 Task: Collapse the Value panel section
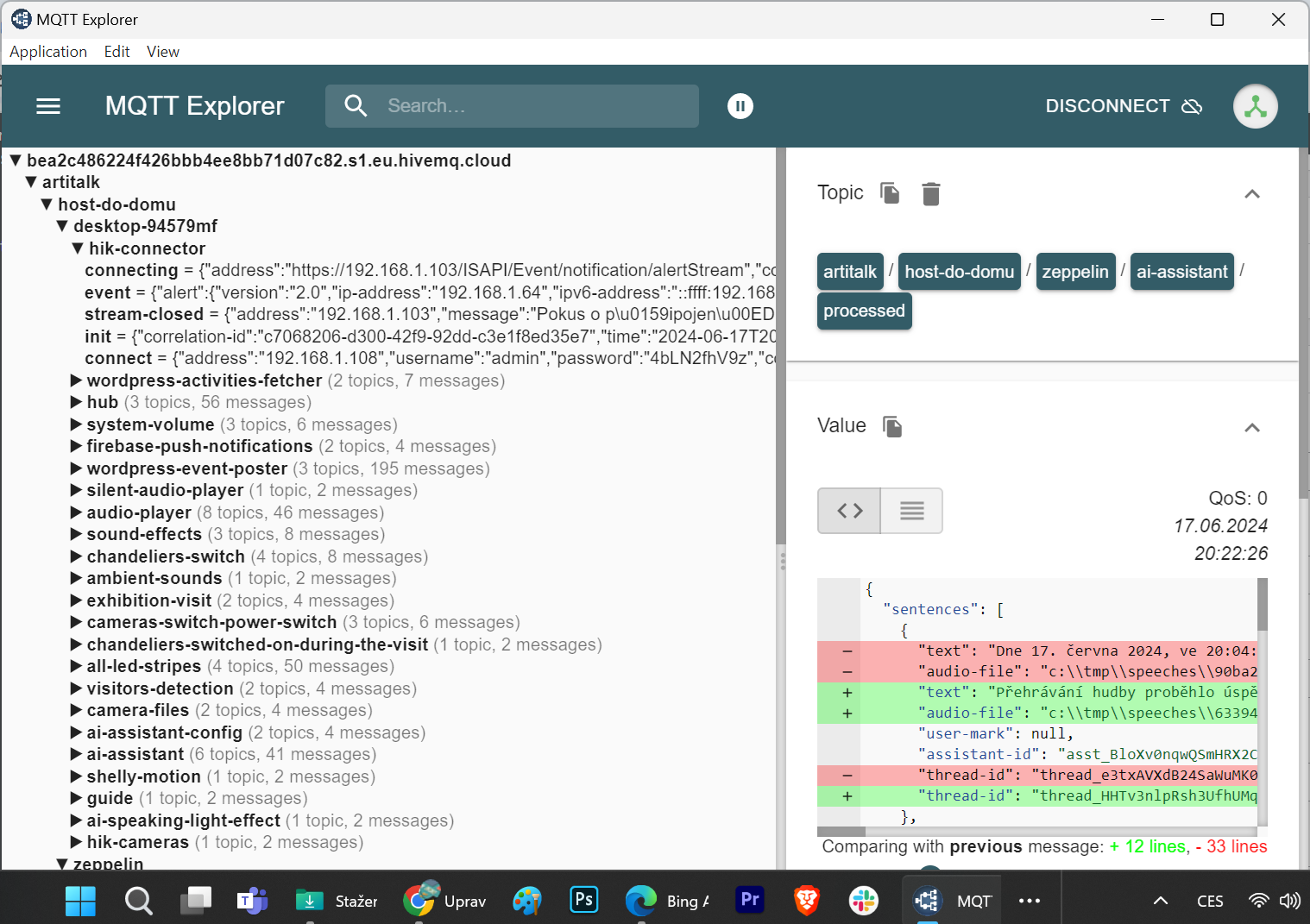1252,428
